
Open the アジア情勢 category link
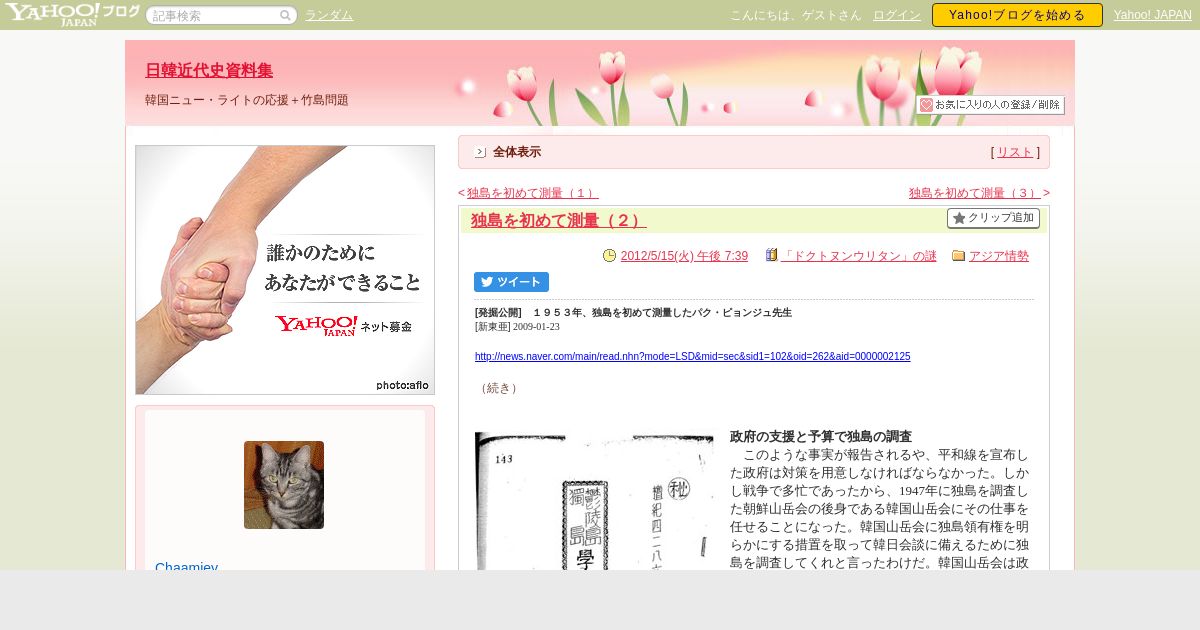999,256
